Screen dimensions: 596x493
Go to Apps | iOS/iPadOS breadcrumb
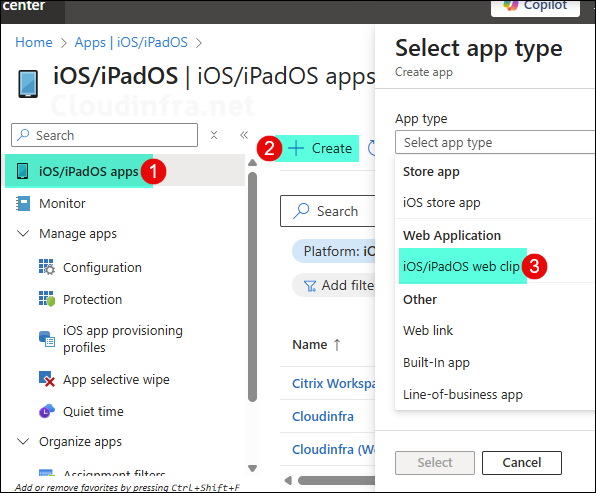point(131,42)
